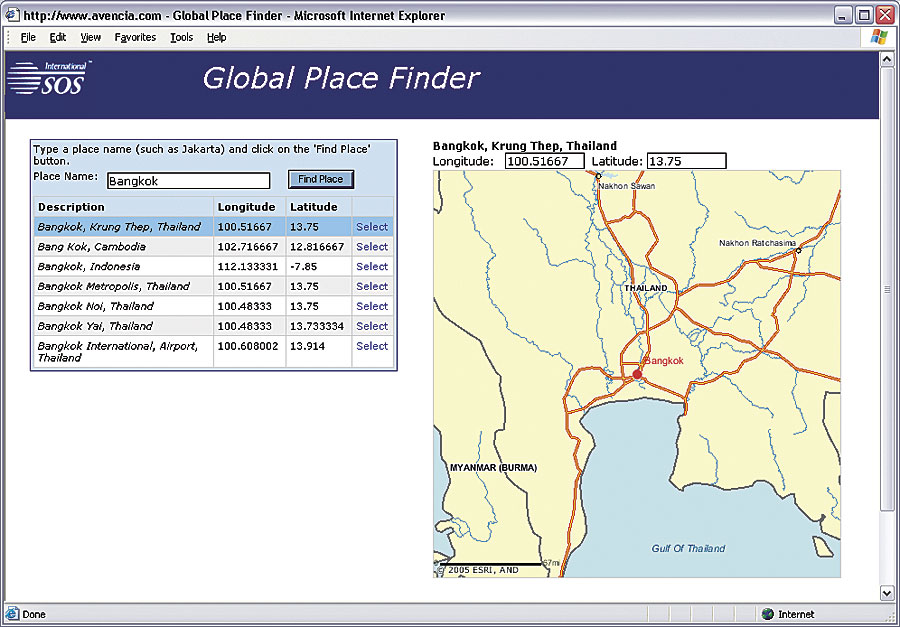This screenshot has height=627, width=900.
Task: Click the Nakhon Ratchasima city marker
Action: [x=798, y=250]
